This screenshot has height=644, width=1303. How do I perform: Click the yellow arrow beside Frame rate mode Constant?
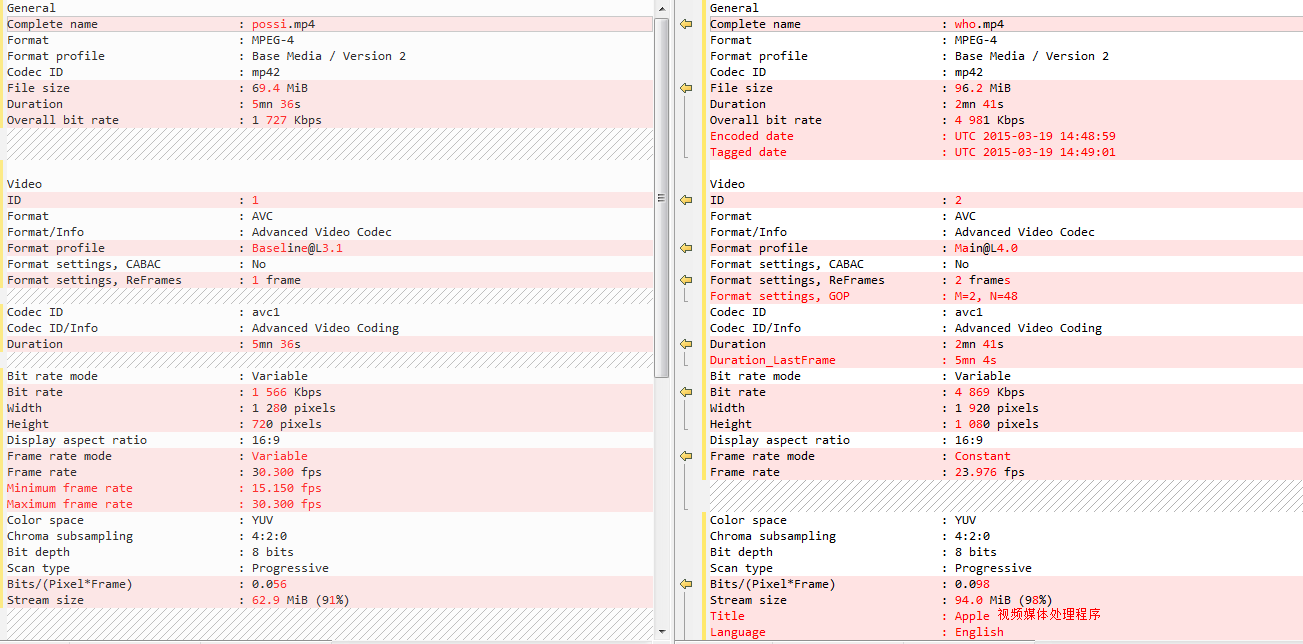point(686,456)
